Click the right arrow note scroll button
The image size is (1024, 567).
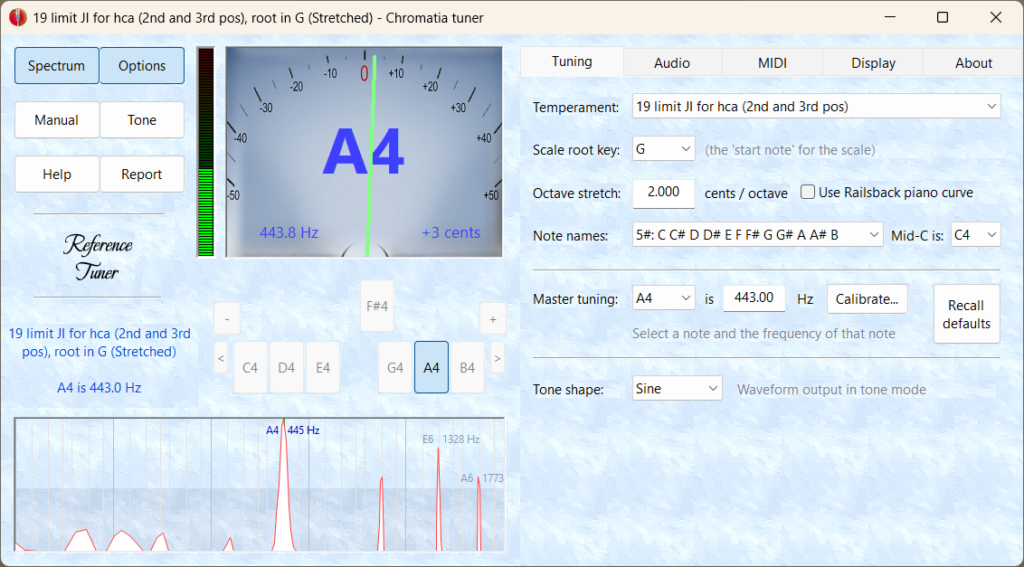click(x=498, y=358)
